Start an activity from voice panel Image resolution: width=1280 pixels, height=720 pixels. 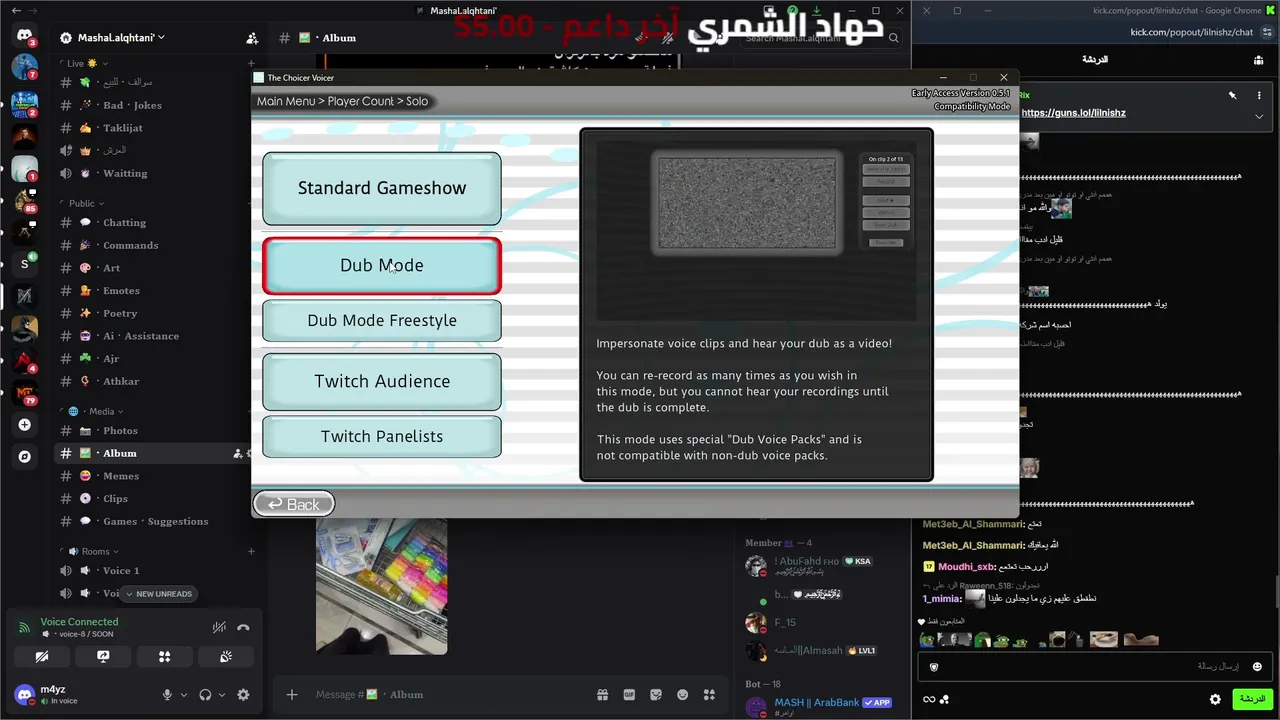(164, 657)
